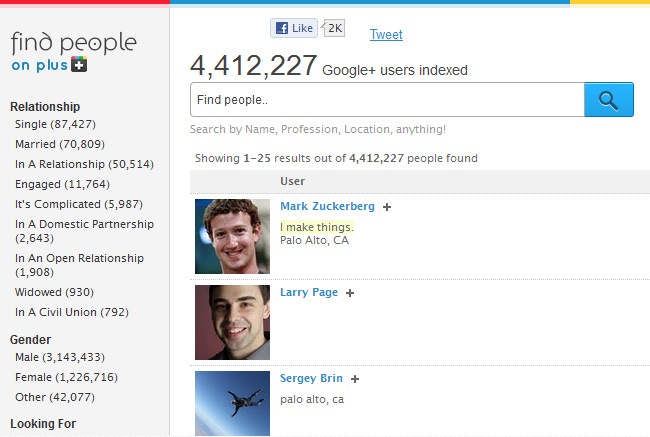This screenshot has width=650, height=437.
Task: Click the plus icon beside Sergey Brin
Action: point(355,379)
